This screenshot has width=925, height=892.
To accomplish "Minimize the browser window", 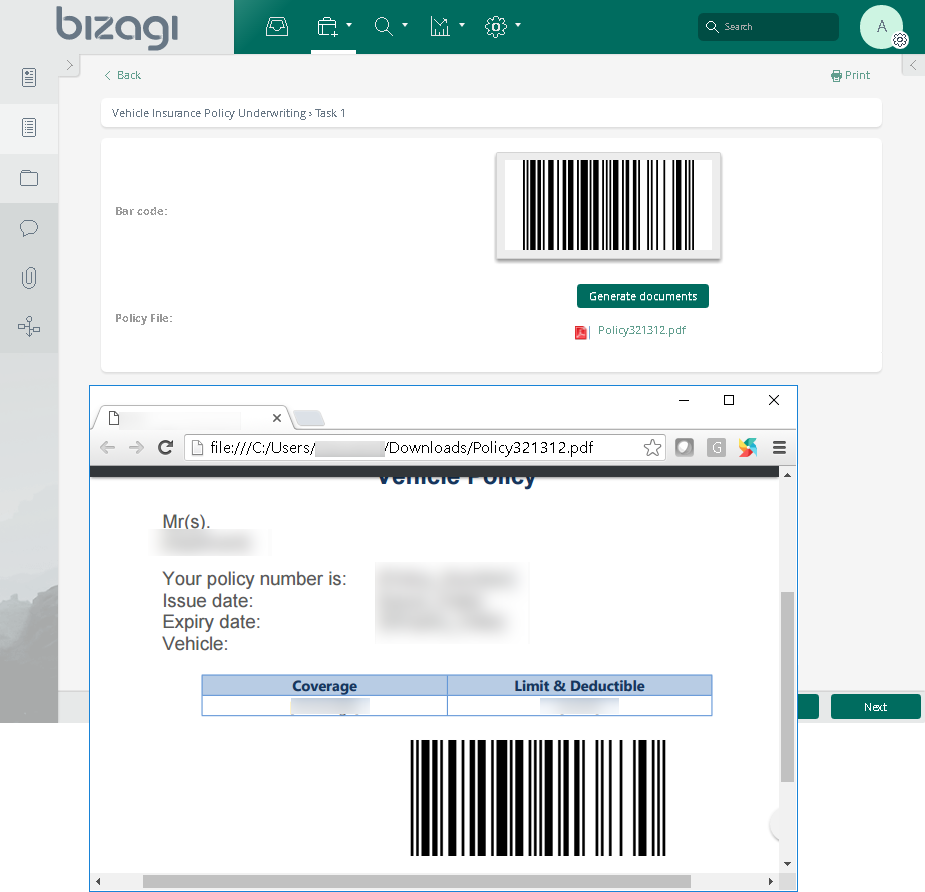I will point(684,400).
